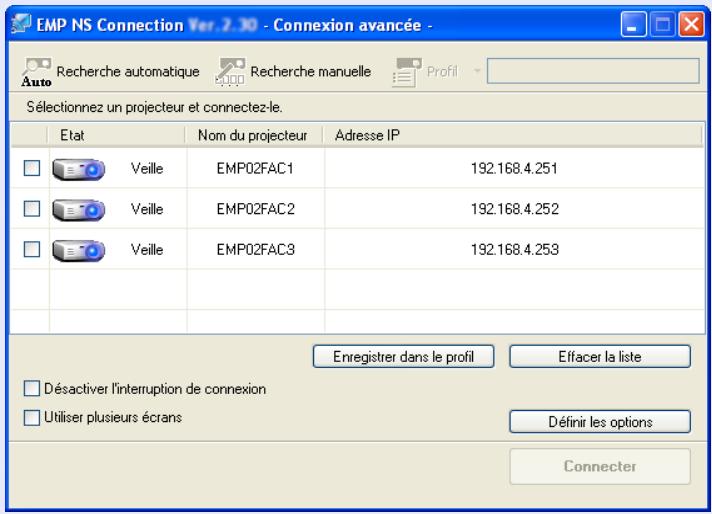
Task: Click Veille status of EMP02FAC1
Action: coord(147,168)
